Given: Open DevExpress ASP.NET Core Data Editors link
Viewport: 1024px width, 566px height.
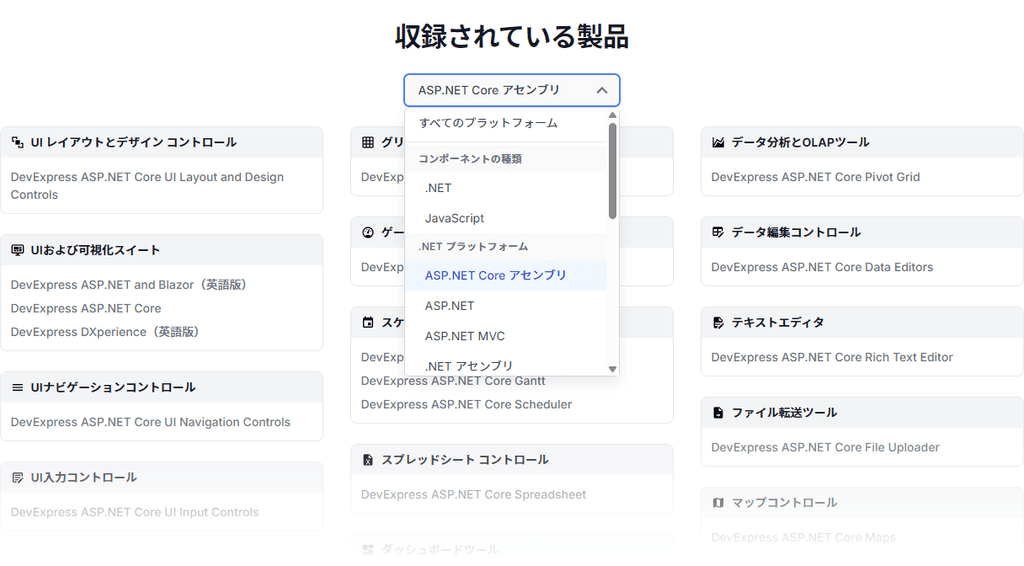Looking at the screenshot, I should (822, 267).
